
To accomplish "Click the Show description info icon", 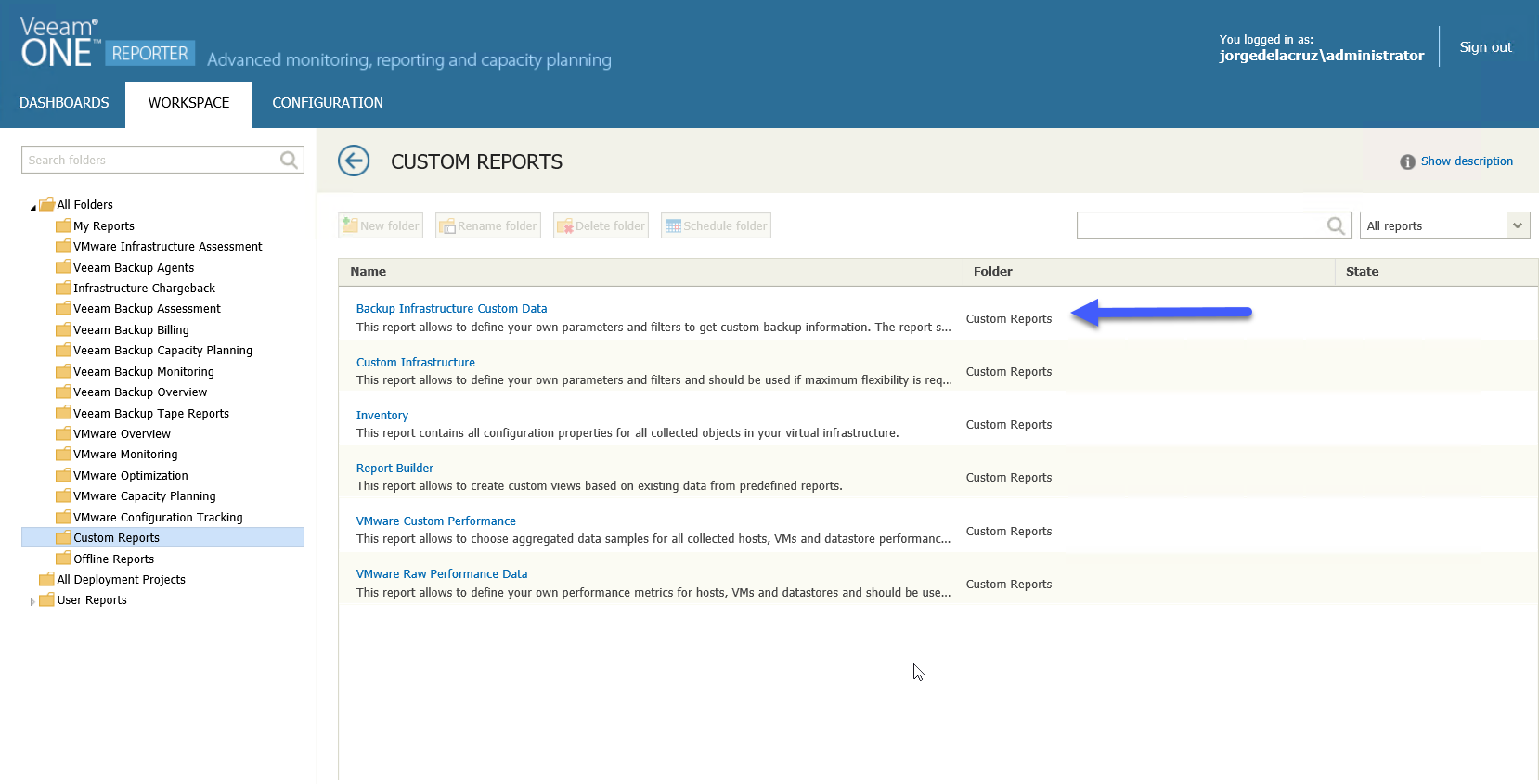I will click(x=1407, y=161).
